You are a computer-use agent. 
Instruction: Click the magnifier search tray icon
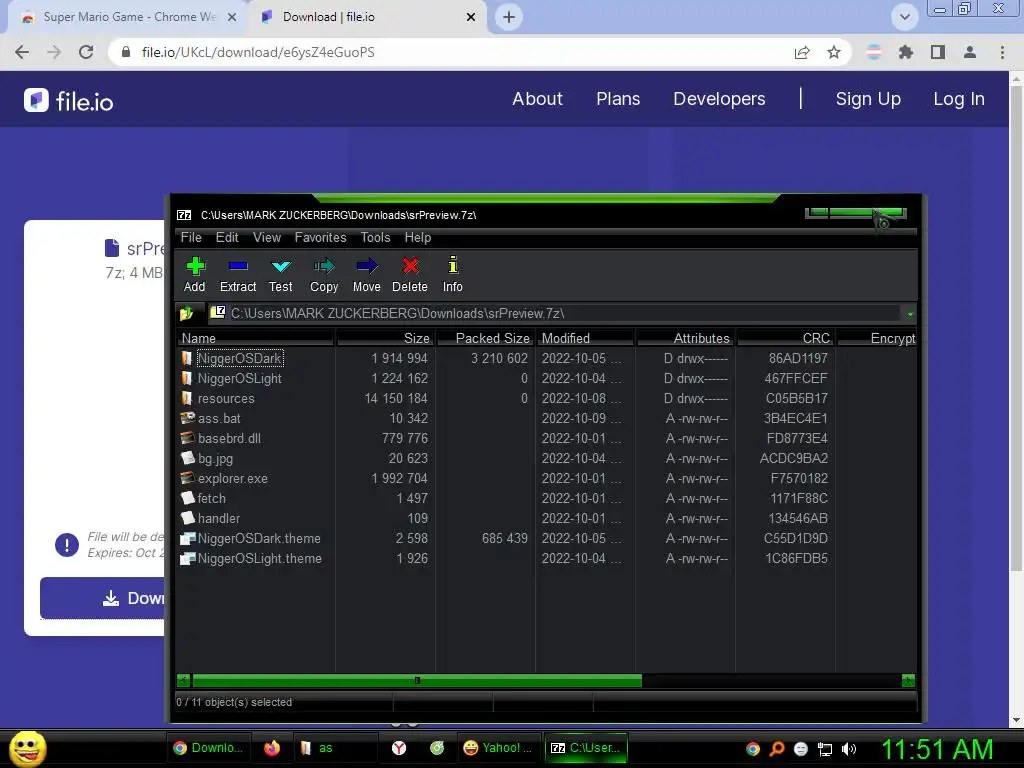pos(776,749)
